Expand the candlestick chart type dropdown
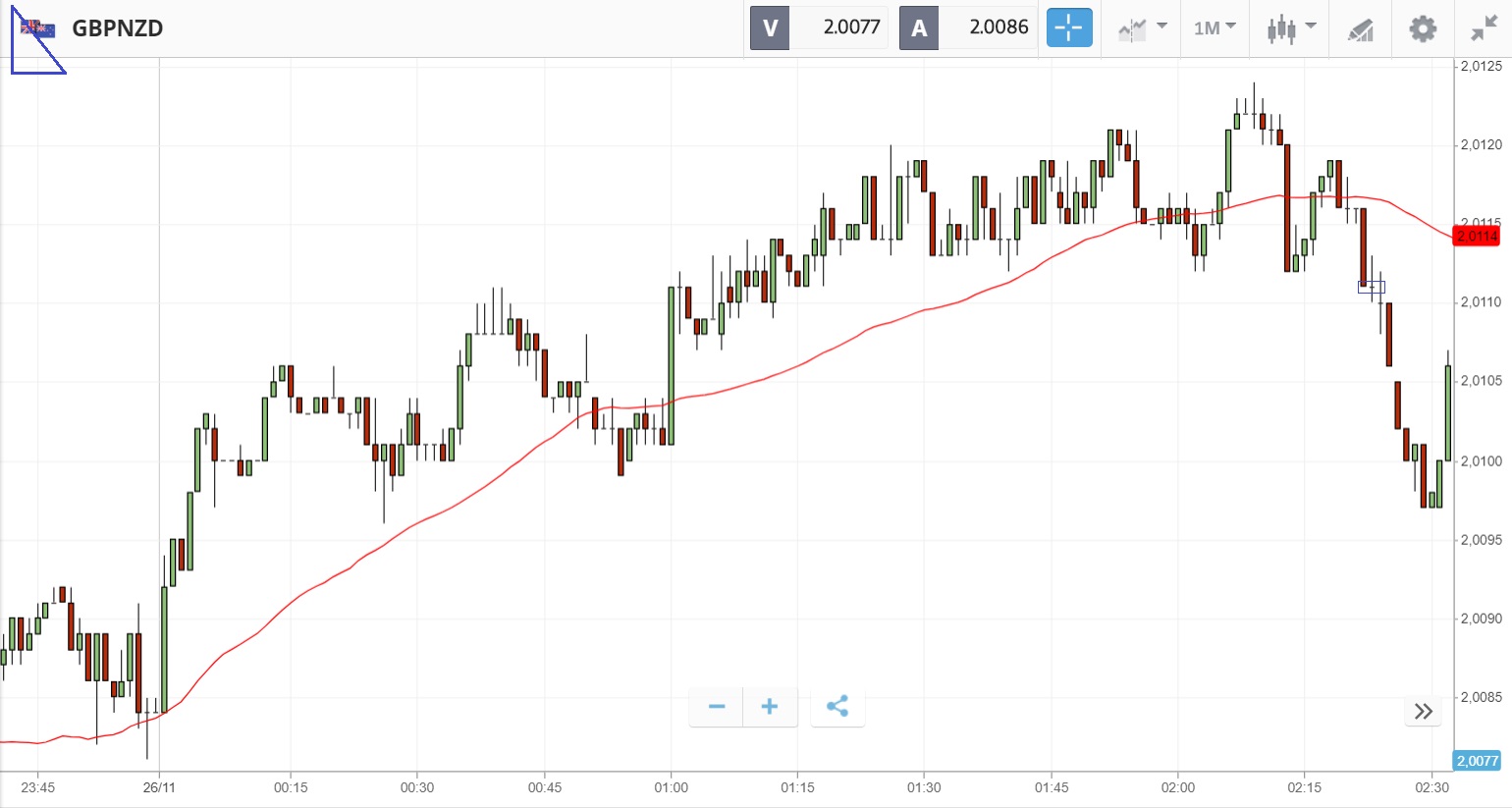Screen dimensions: 1512x808 coord(1290,28)
